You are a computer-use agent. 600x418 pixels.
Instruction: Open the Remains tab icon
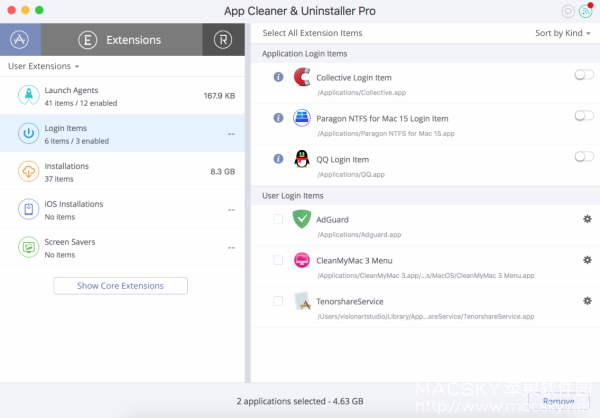point(223,39)
